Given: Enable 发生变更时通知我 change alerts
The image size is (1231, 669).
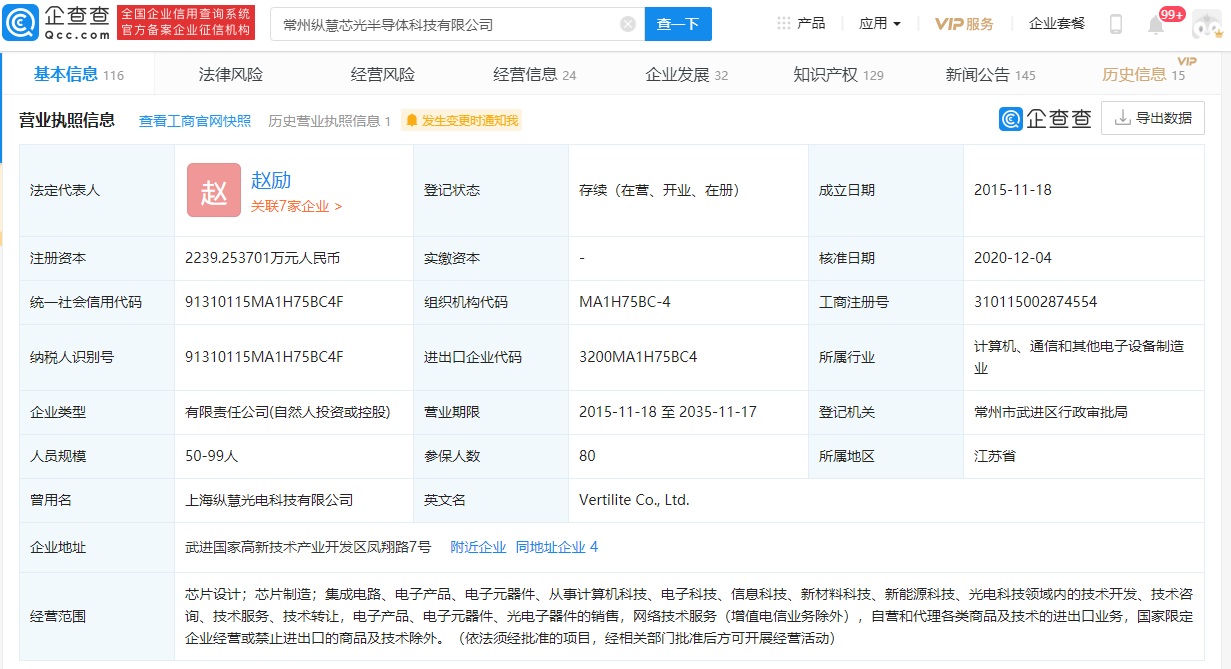Looking at the screenshot, I should coord(460,119).
